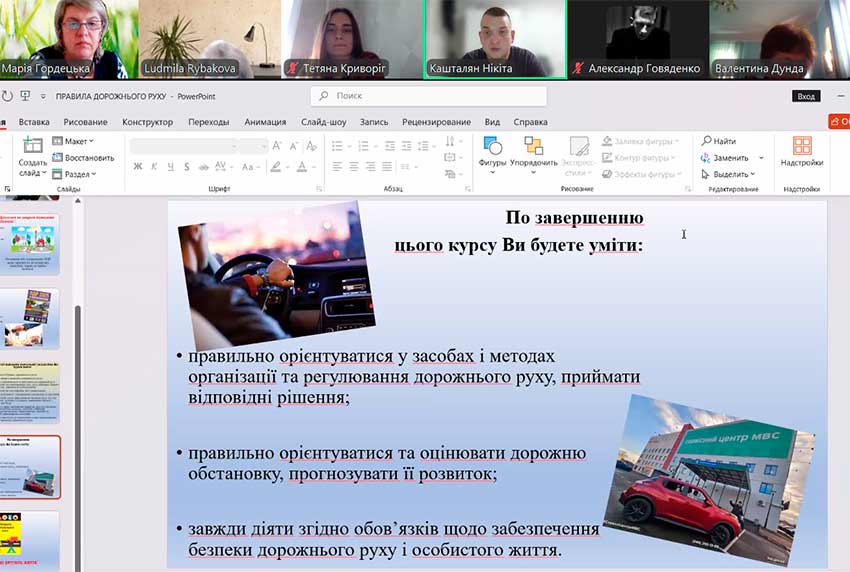Click the Найти search magnifier

(718, 141)
